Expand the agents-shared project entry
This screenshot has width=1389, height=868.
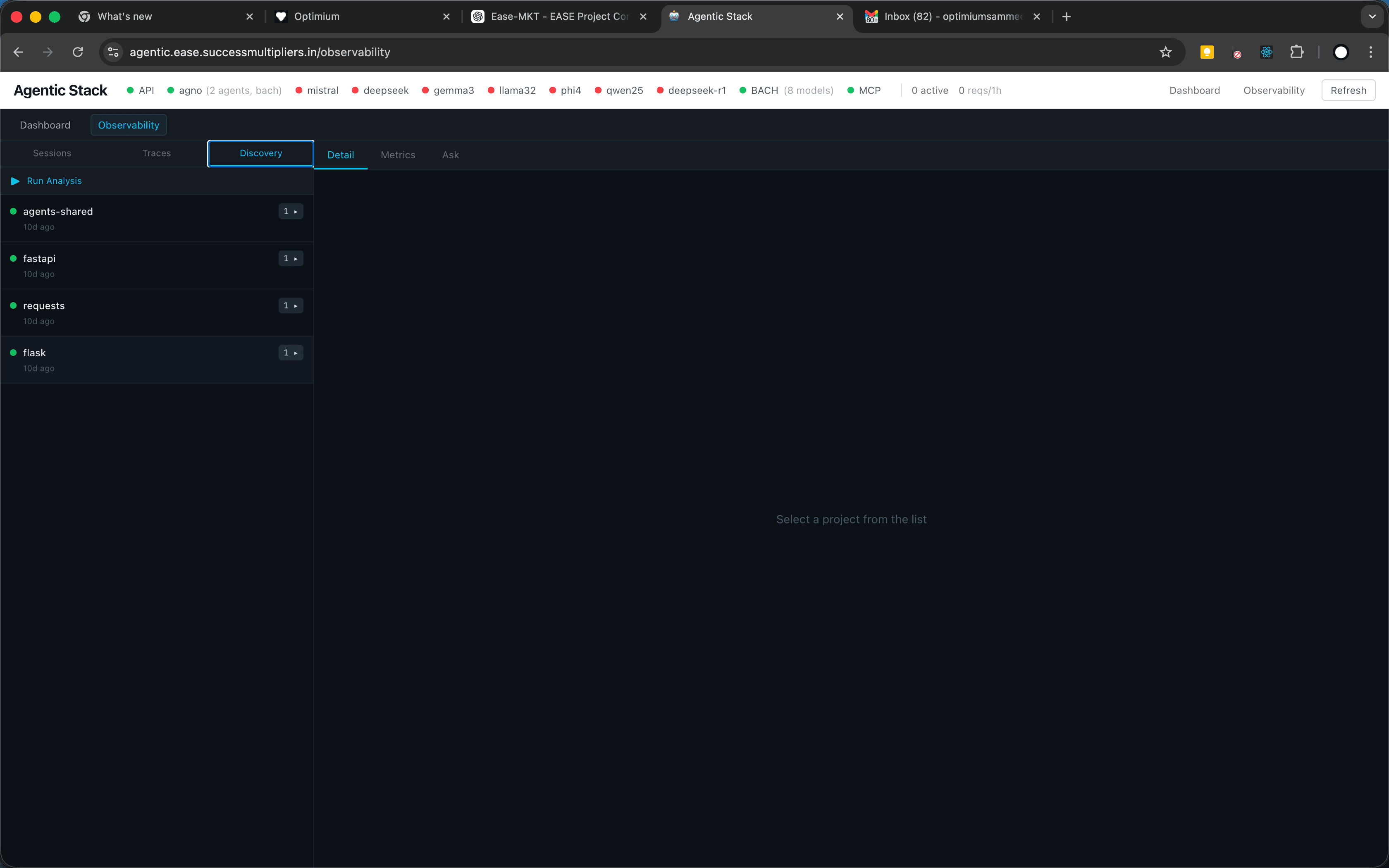pyautogui.click(x=291, y=211)
